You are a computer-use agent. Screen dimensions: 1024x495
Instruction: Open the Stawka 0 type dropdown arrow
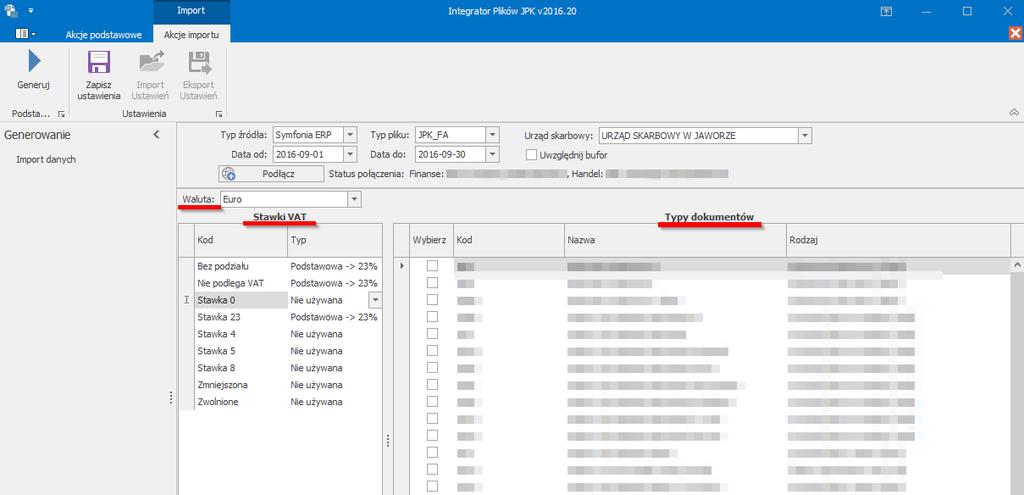376,300
